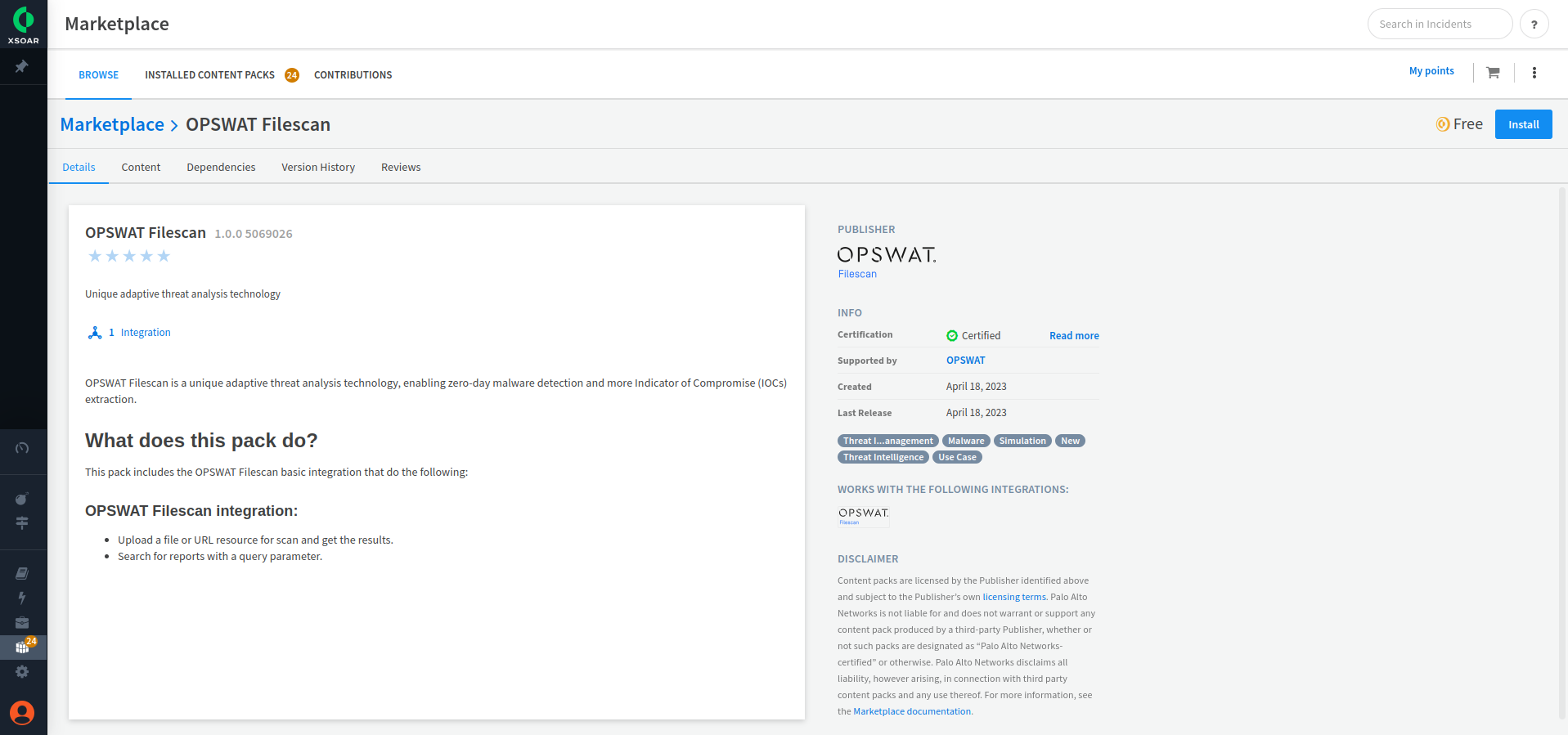This screenshot has height=735, width=1568.
Task: Focus the Search in Incidents field
Action: 1440,25
